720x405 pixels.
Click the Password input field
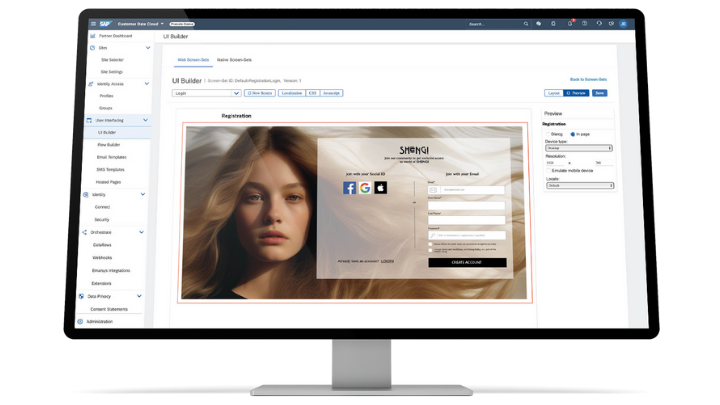467,236
